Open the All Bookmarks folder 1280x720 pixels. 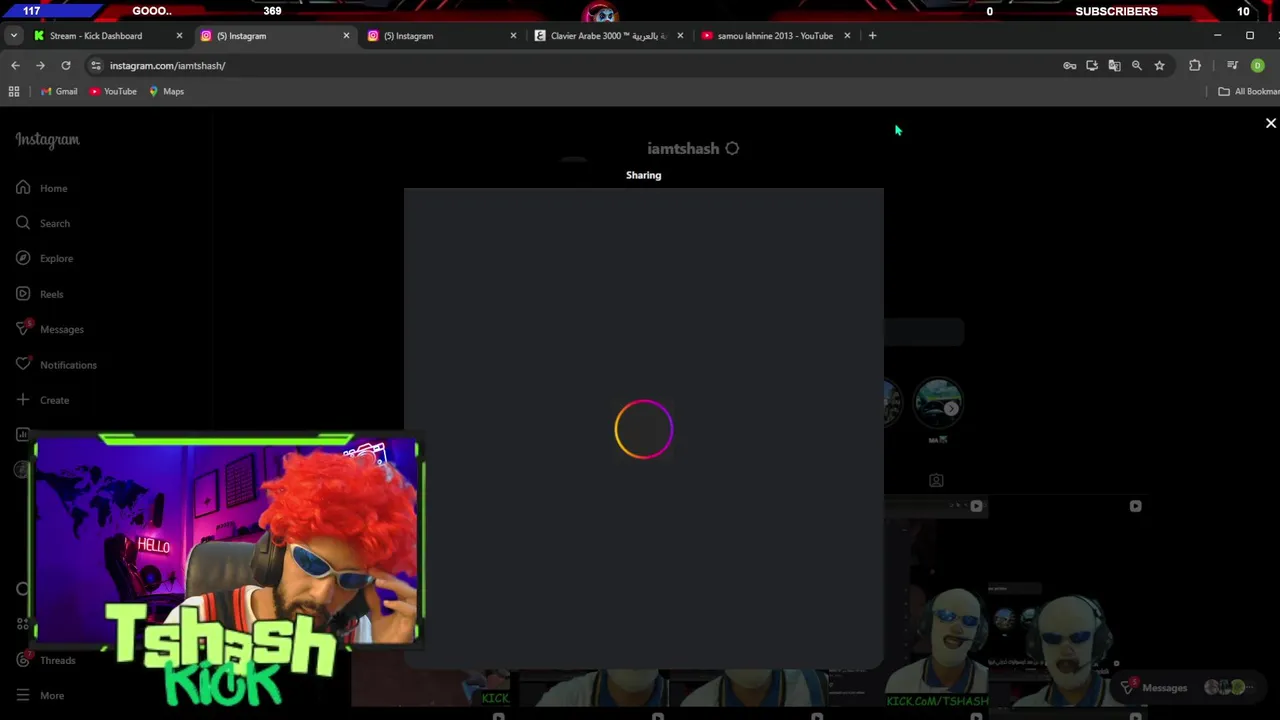(x=1249, y=91)
